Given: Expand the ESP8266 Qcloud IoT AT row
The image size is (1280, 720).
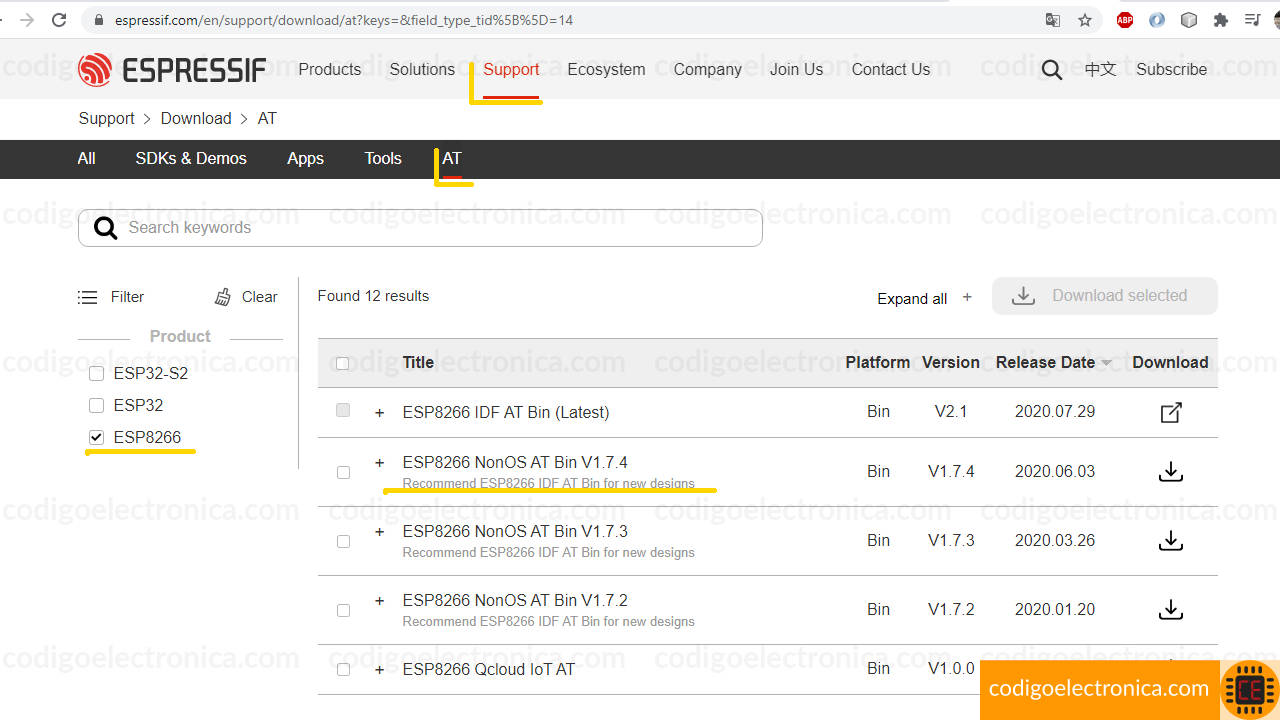Looking at the screenshot, I should pos(379,669).
